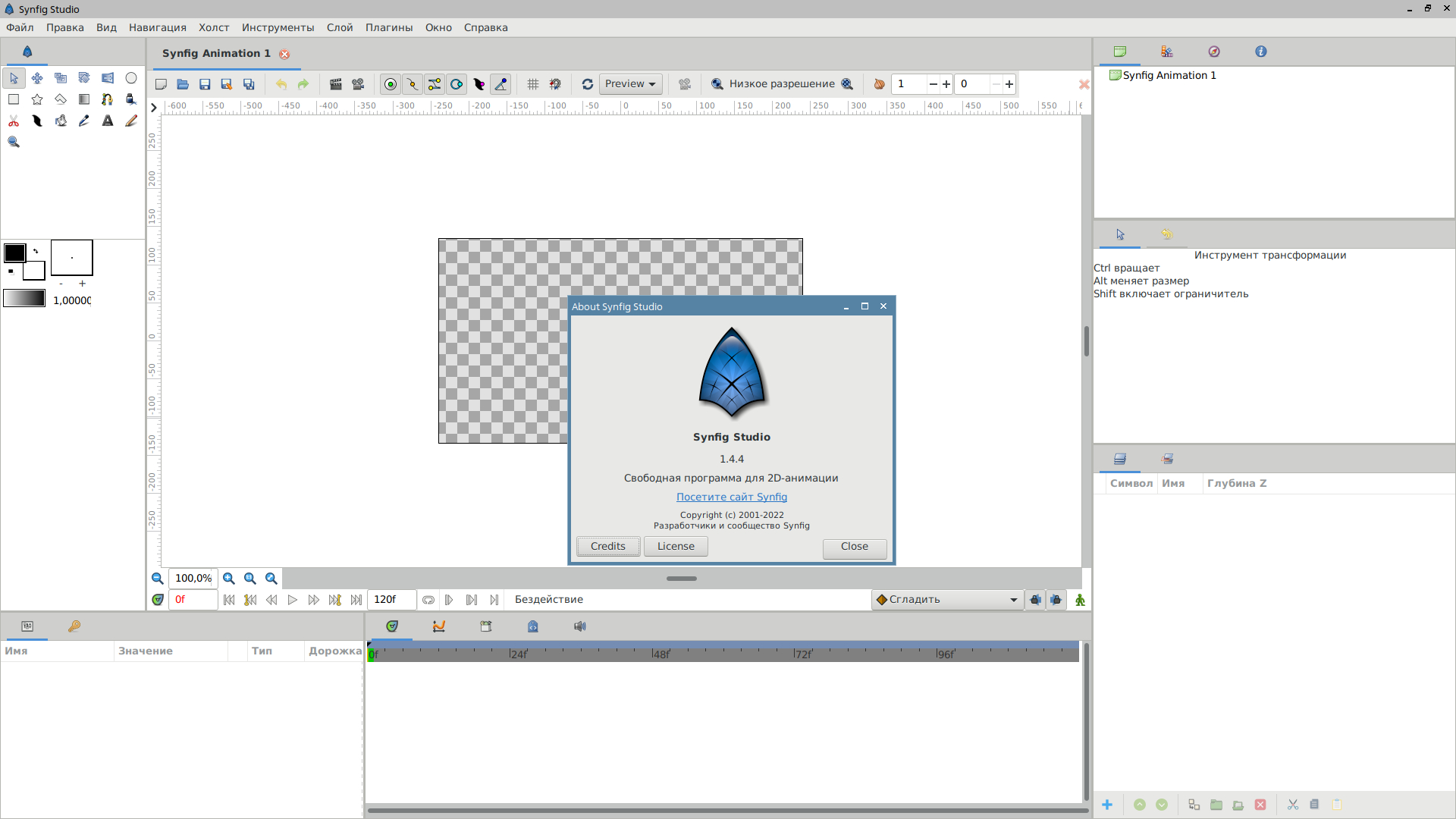Screen dimensions: 1456x819
Task: Select the Zoom magnifier tool in toolbox
Action: click(14, 142)
